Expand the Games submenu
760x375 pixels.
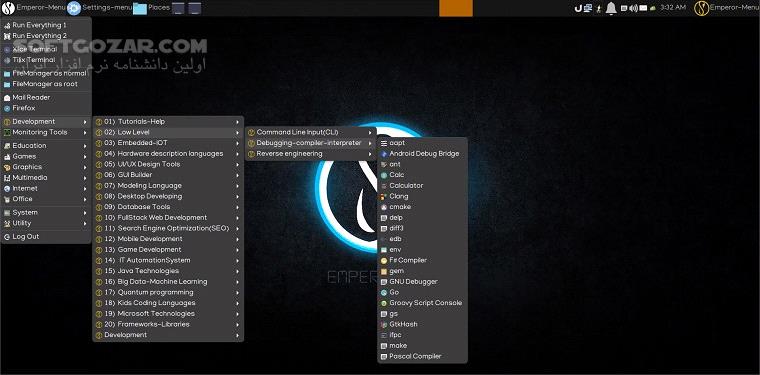tap(46, 156)
